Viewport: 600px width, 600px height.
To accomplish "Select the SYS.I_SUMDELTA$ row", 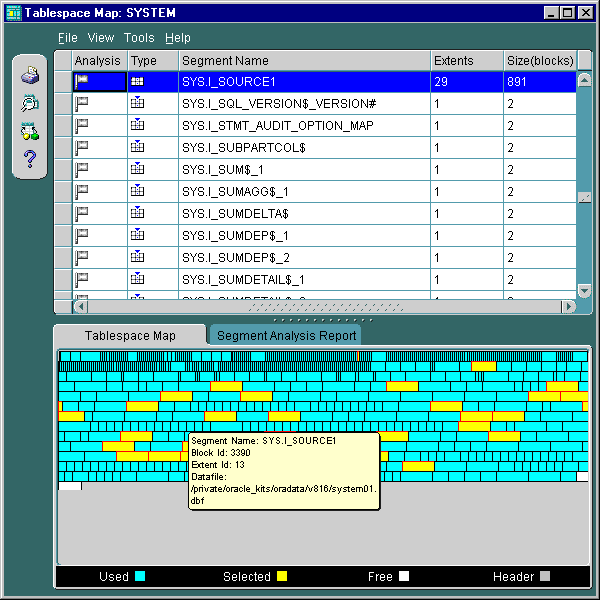I will pyautogui.click(x=324, y=214).
